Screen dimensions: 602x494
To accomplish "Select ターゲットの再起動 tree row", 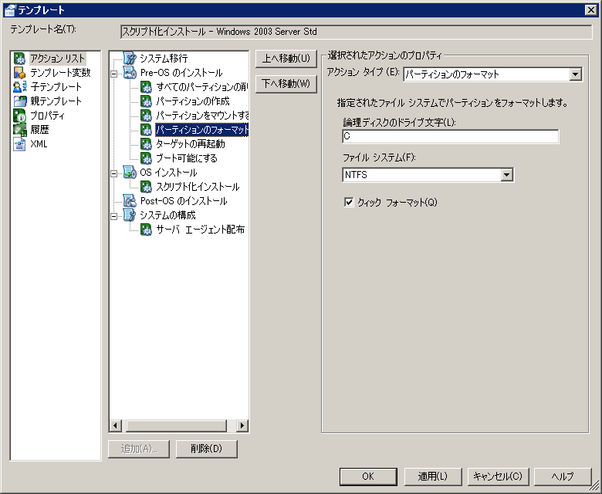I will [x=190, y=144].
